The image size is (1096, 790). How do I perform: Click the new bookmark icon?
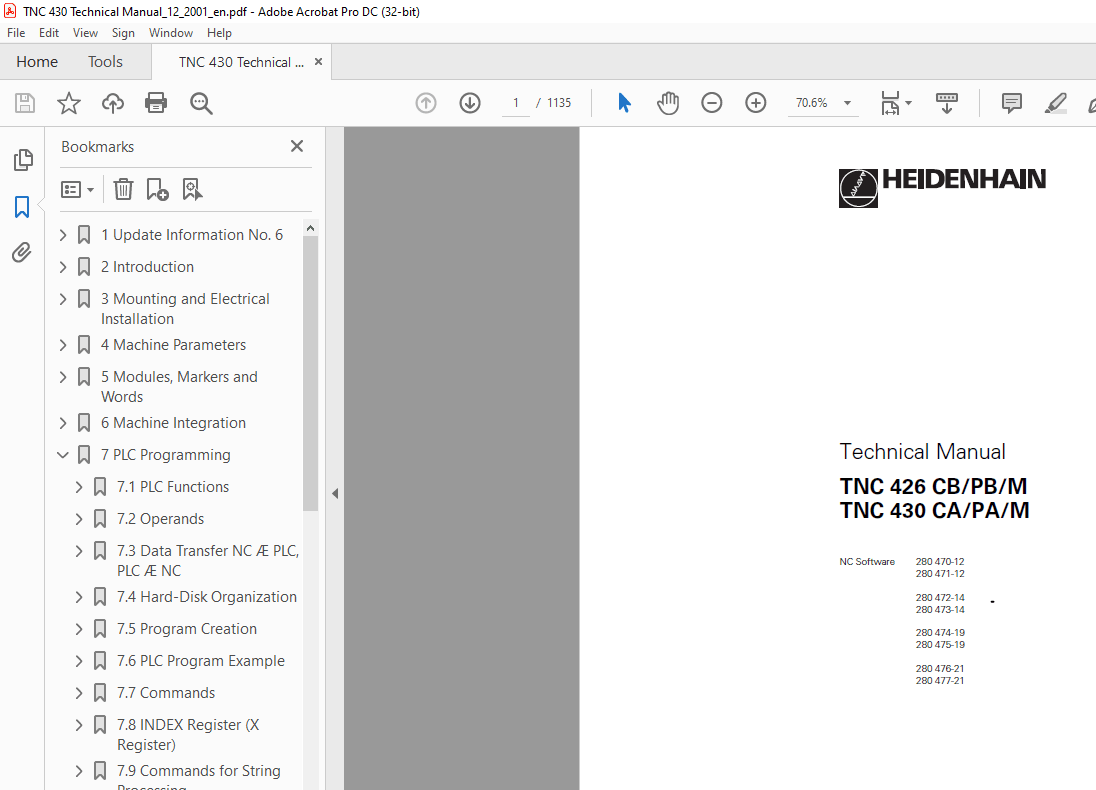pos(157,189)
